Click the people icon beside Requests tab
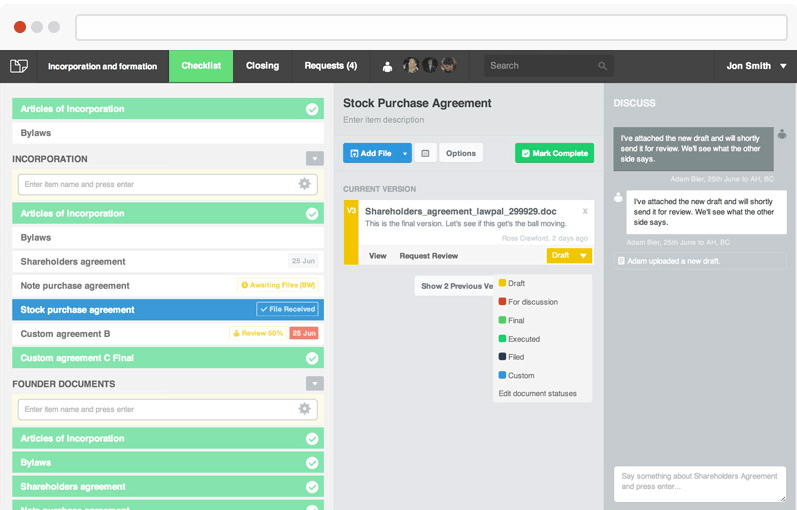 387,66
